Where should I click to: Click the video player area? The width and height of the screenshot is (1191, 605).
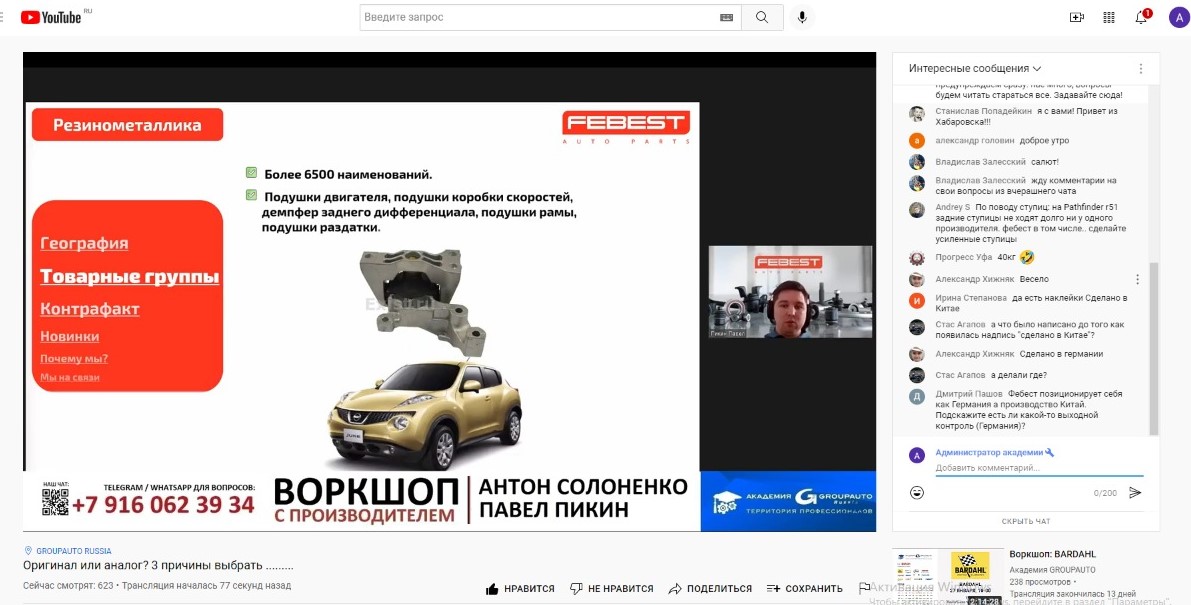pyautogui.click(x=449, y=291)
